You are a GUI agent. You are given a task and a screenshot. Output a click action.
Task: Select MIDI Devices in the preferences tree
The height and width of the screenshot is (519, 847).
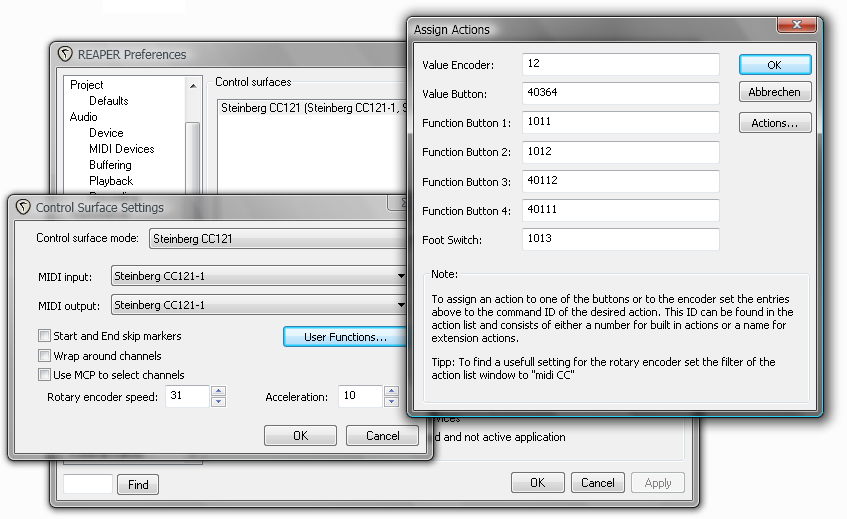122,149
